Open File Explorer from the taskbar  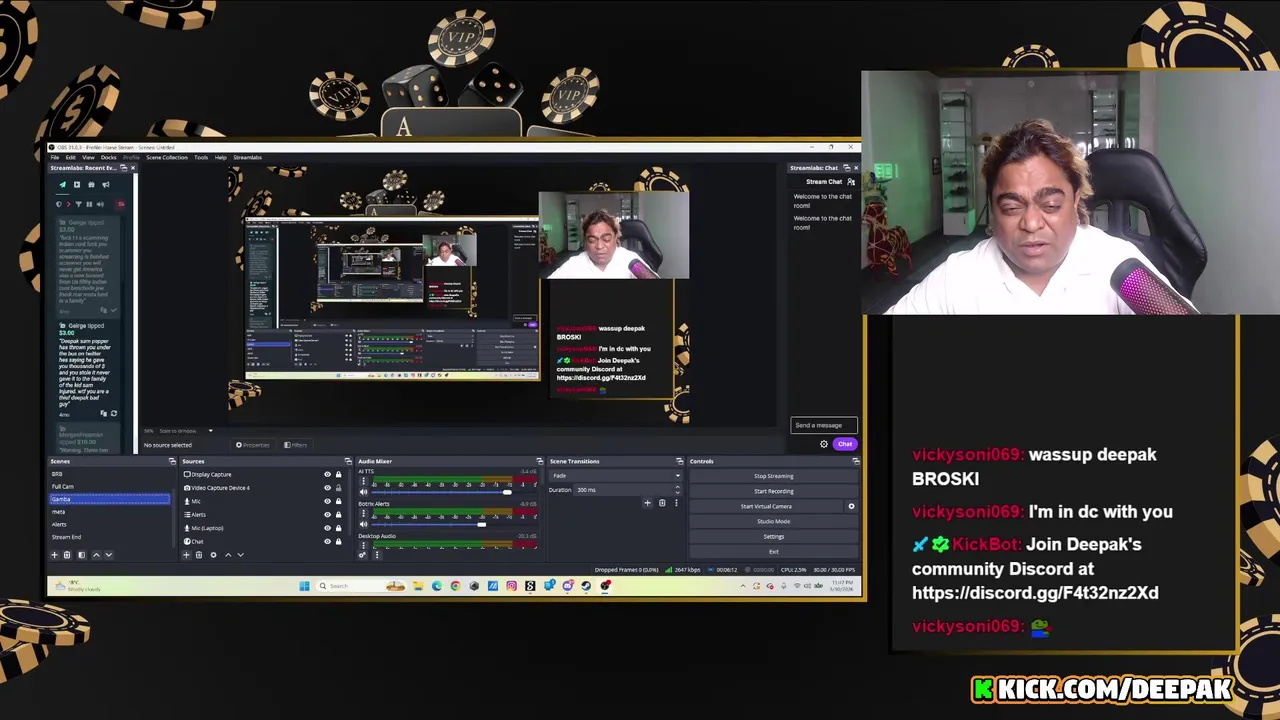418,586
